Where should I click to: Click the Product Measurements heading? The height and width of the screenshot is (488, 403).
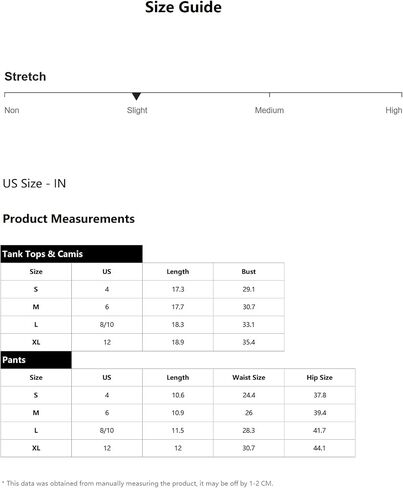[x=69, y=219]
